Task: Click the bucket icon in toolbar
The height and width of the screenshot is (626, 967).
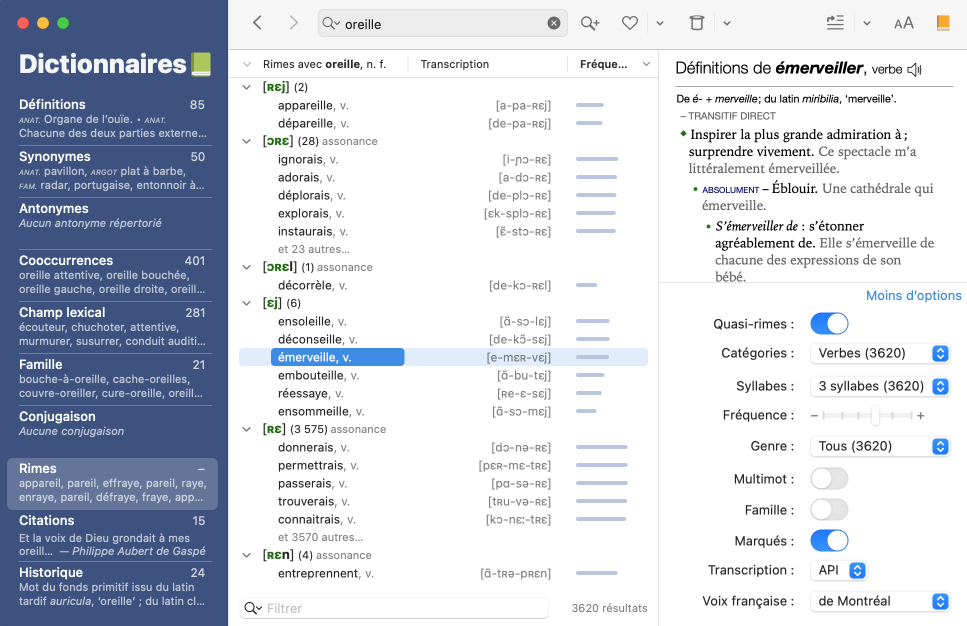Action: click(x=697, y=23)
